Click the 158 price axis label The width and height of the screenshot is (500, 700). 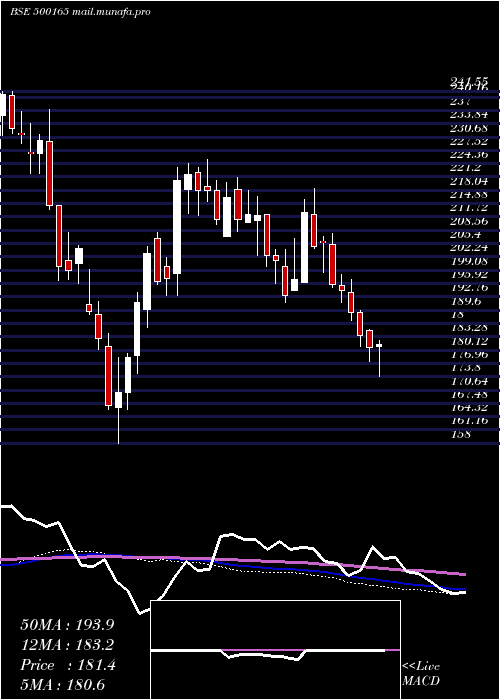click(x=459, y=434)
